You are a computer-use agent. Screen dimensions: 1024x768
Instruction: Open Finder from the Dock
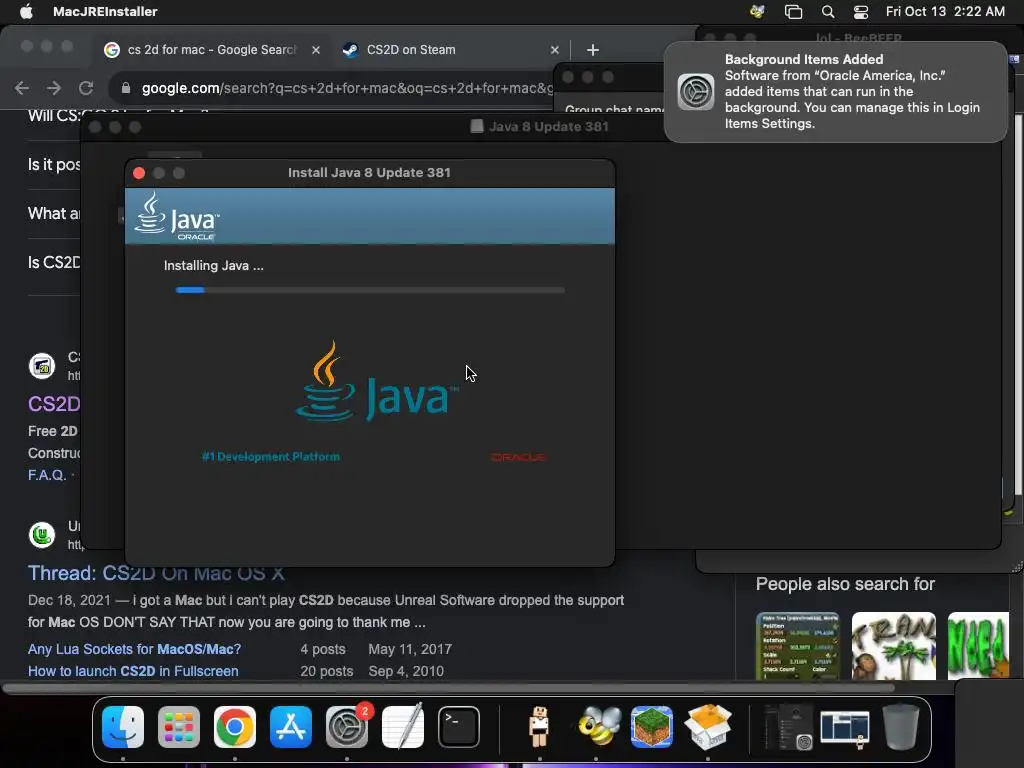(123, 727)
